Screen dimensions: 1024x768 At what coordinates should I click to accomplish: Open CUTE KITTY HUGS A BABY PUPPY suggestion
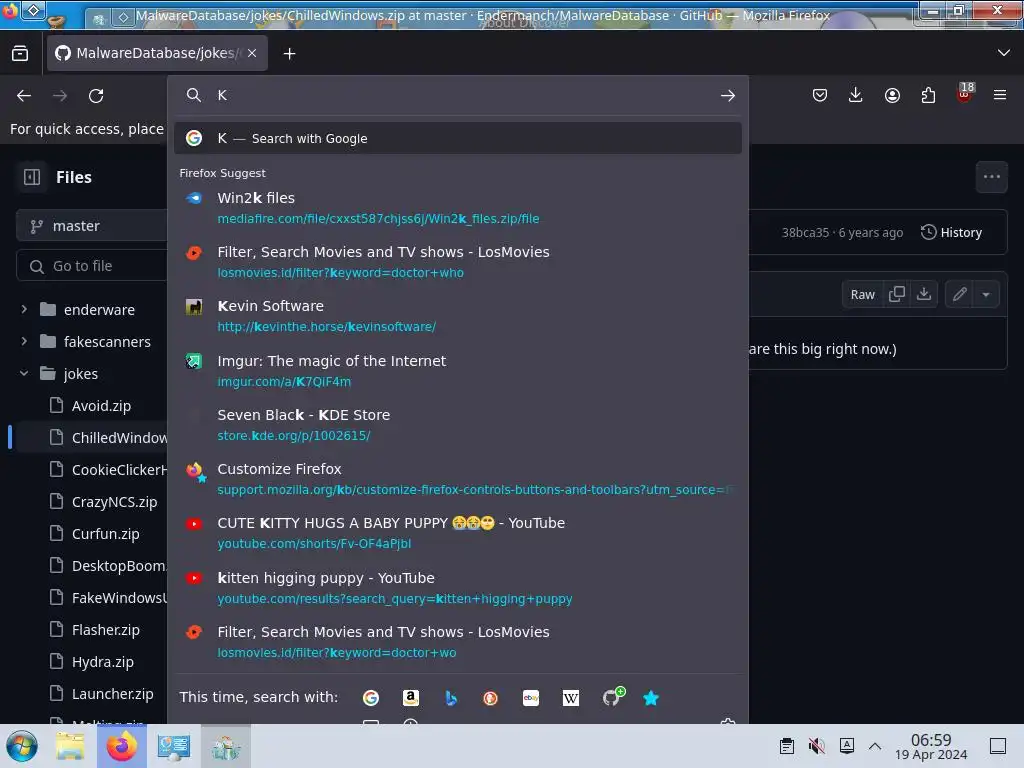[458, 533]
